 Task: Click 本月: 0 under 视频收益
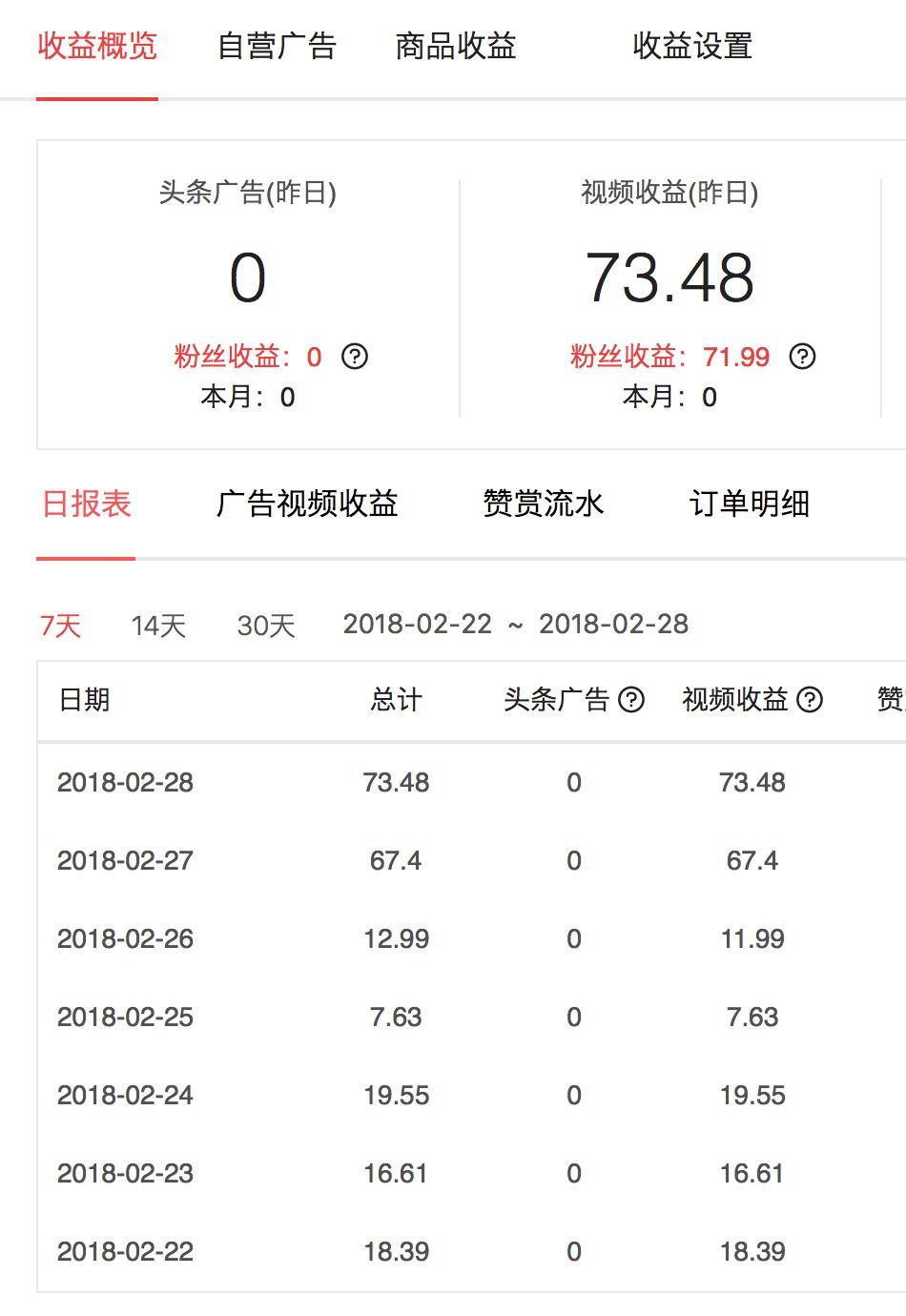669,398
